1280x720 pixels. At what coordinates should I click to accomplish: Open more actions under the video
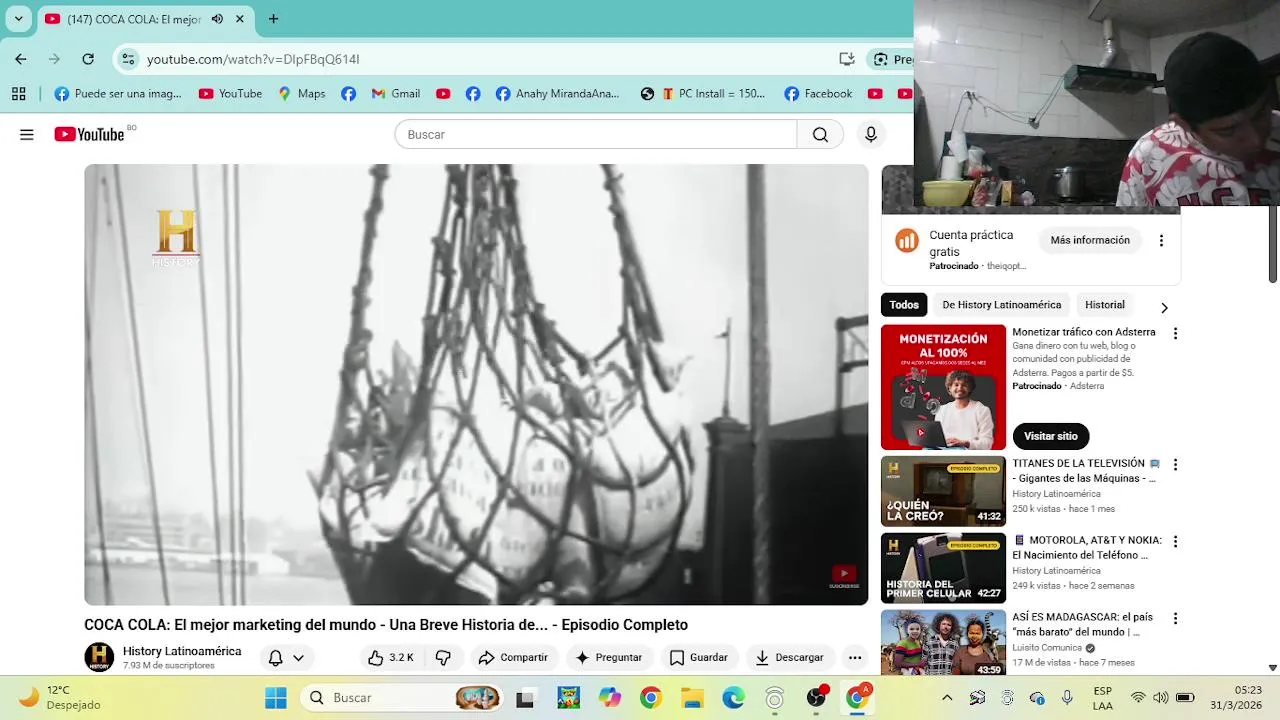pos(855,657)
